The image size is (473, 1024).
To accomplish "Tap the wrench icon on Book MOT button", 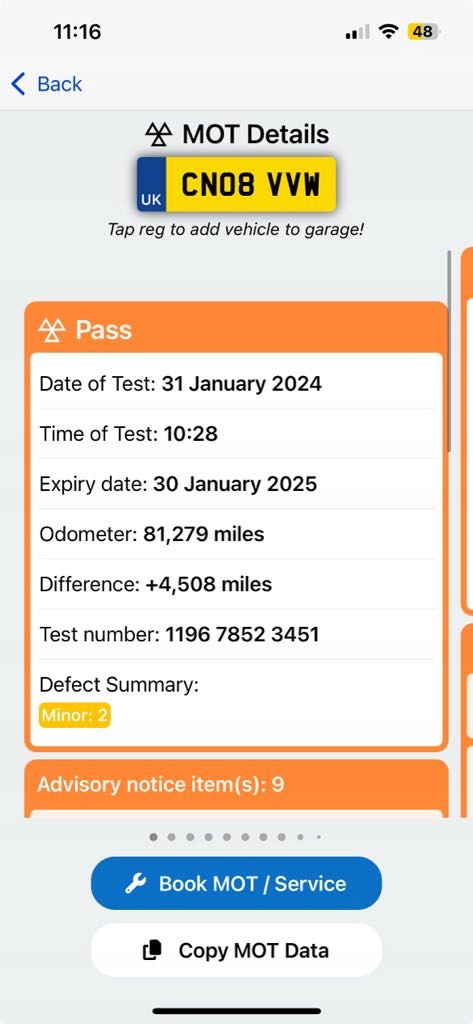I will [135, 884].
